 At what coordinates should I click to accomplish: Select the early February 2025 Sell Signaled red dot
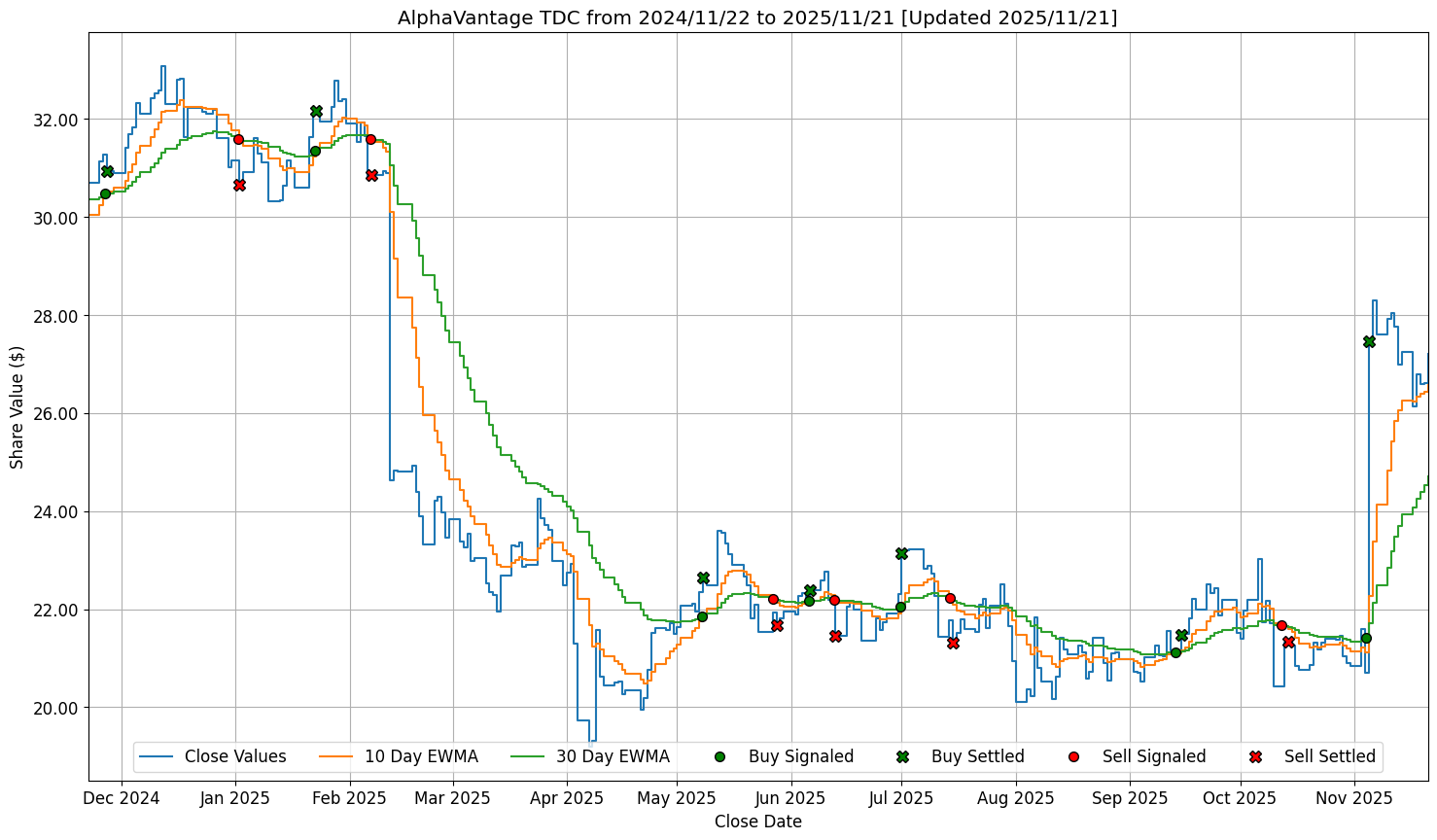370,139
